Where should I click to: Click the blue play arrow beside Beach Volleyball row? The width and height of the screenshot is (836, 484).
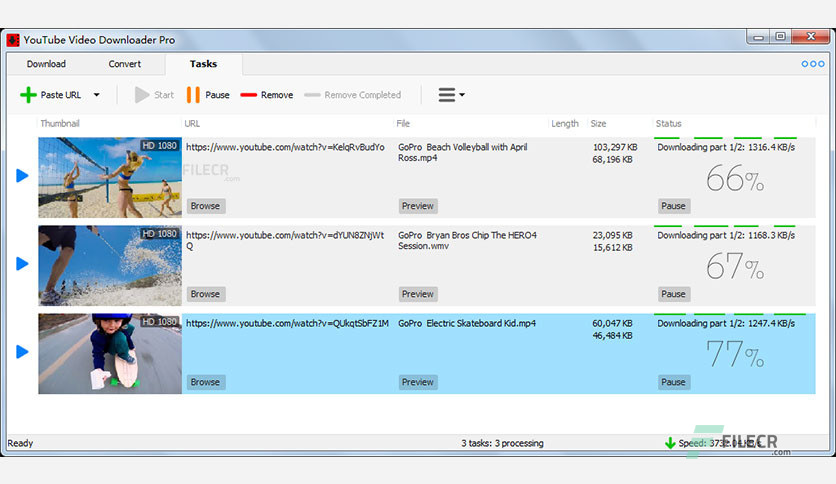(22, 176)
